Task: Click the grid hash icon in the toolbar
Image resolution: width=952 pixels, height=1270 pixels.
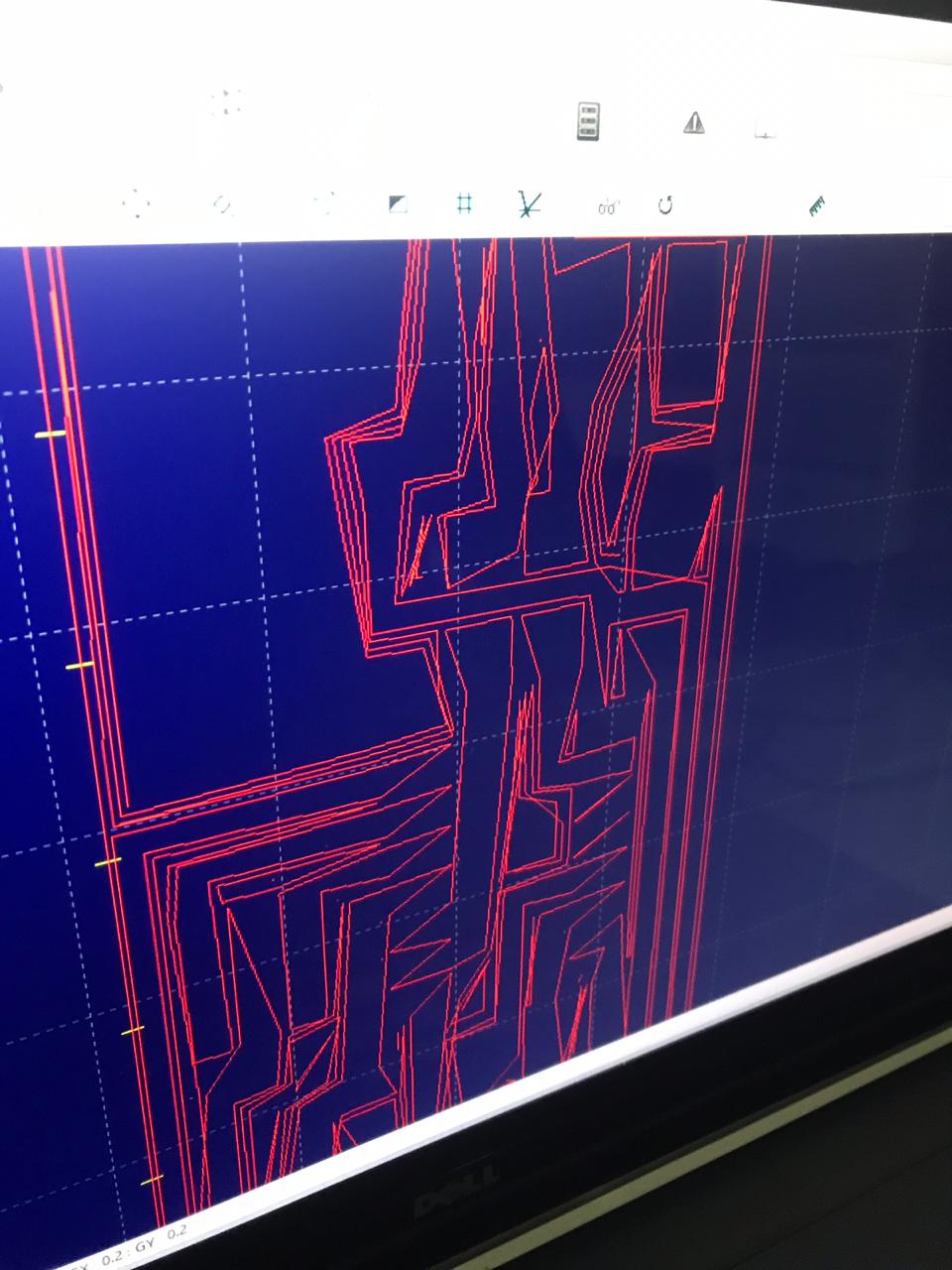Action: click(462, 202)
